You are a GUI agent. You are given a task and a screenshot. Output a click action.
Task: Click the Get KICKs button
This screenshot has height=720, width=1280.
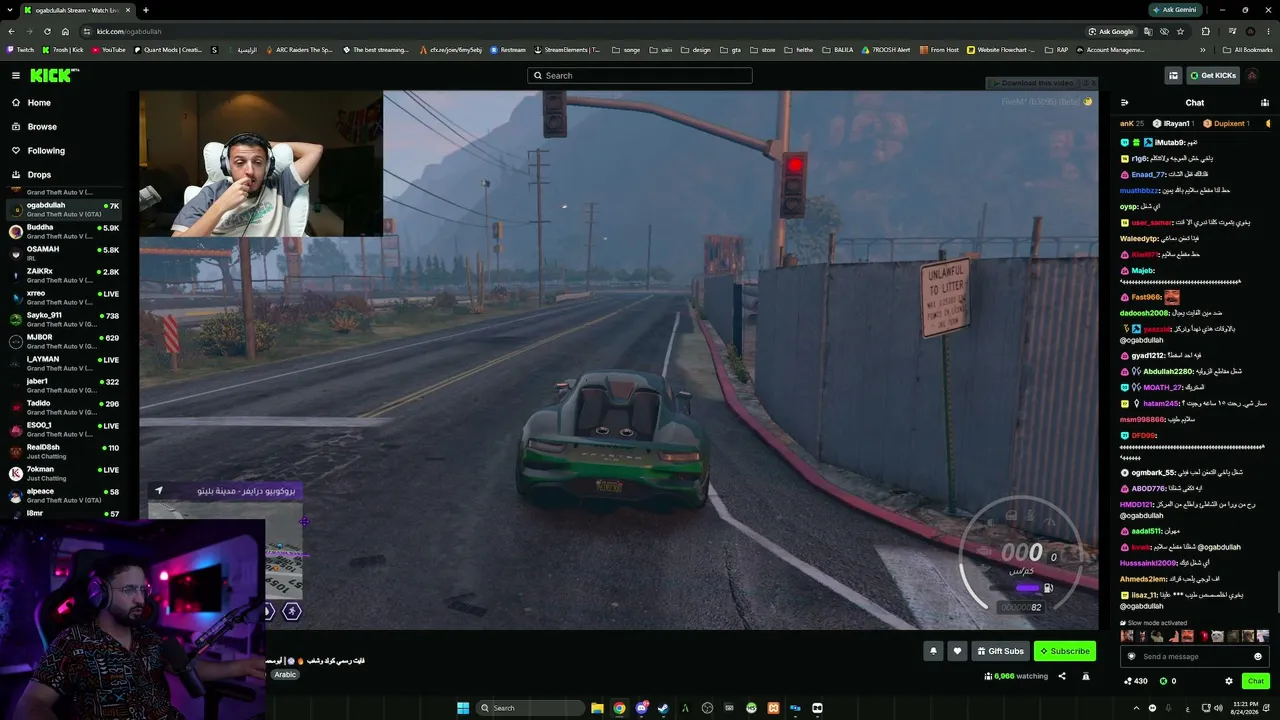[x=1213, y=75]
